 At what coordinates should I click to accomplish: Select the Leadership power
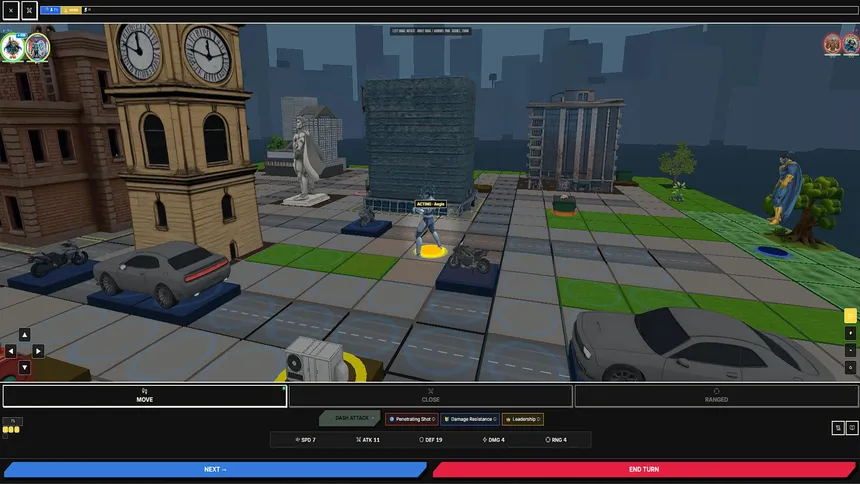click(x=523, y=419)
